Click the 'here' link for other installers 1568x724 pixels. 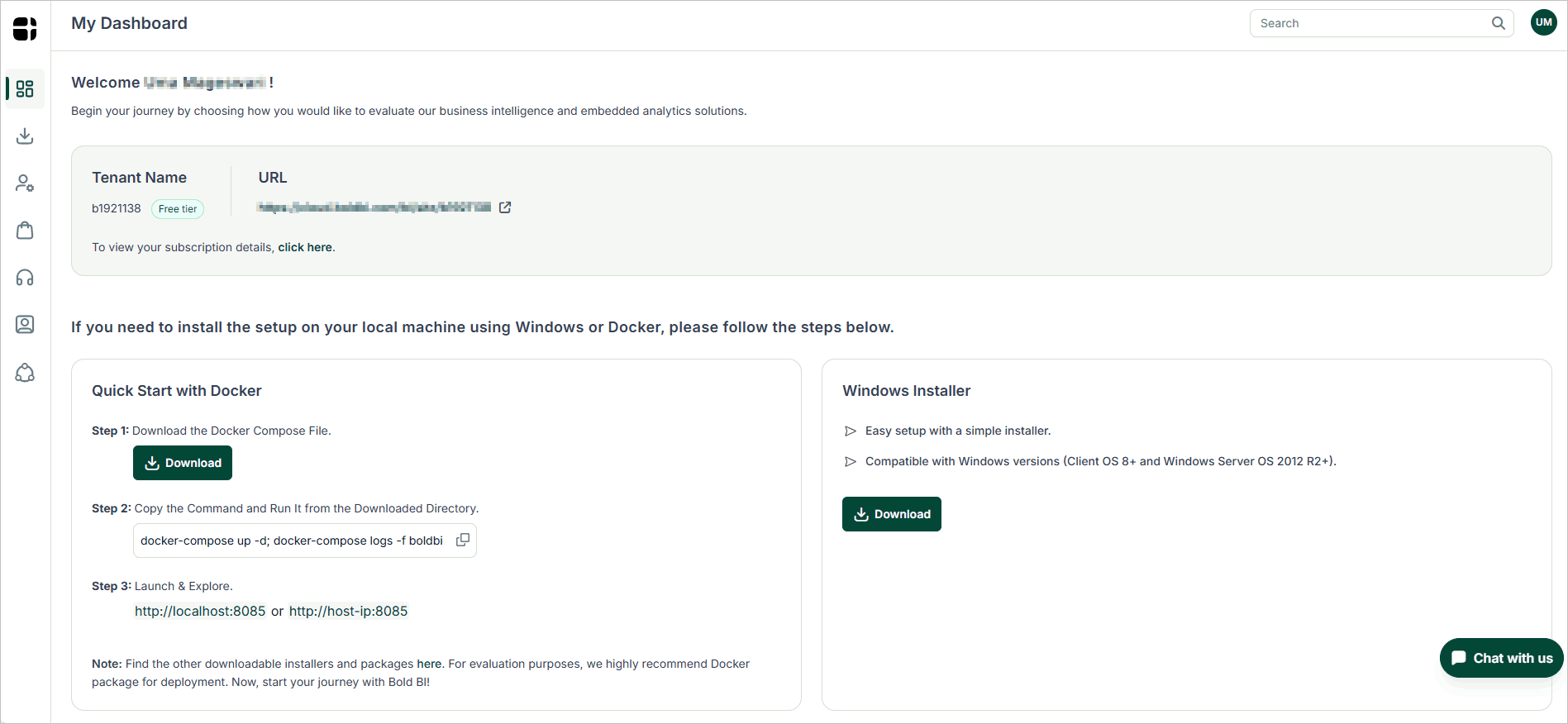click(429, 664)
